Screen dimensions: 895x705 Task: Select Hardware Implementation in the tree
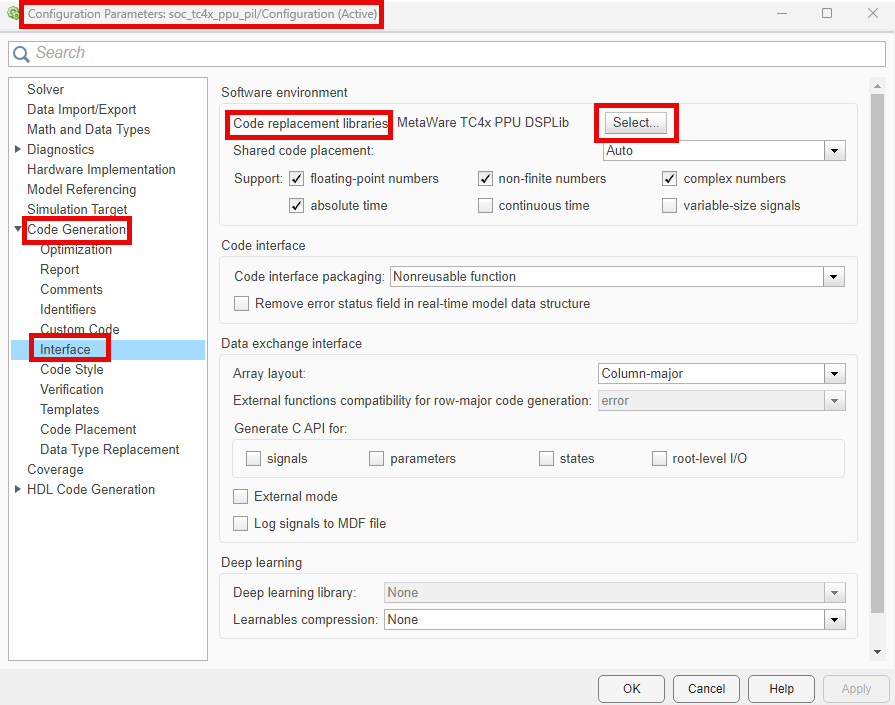(101, 170)
